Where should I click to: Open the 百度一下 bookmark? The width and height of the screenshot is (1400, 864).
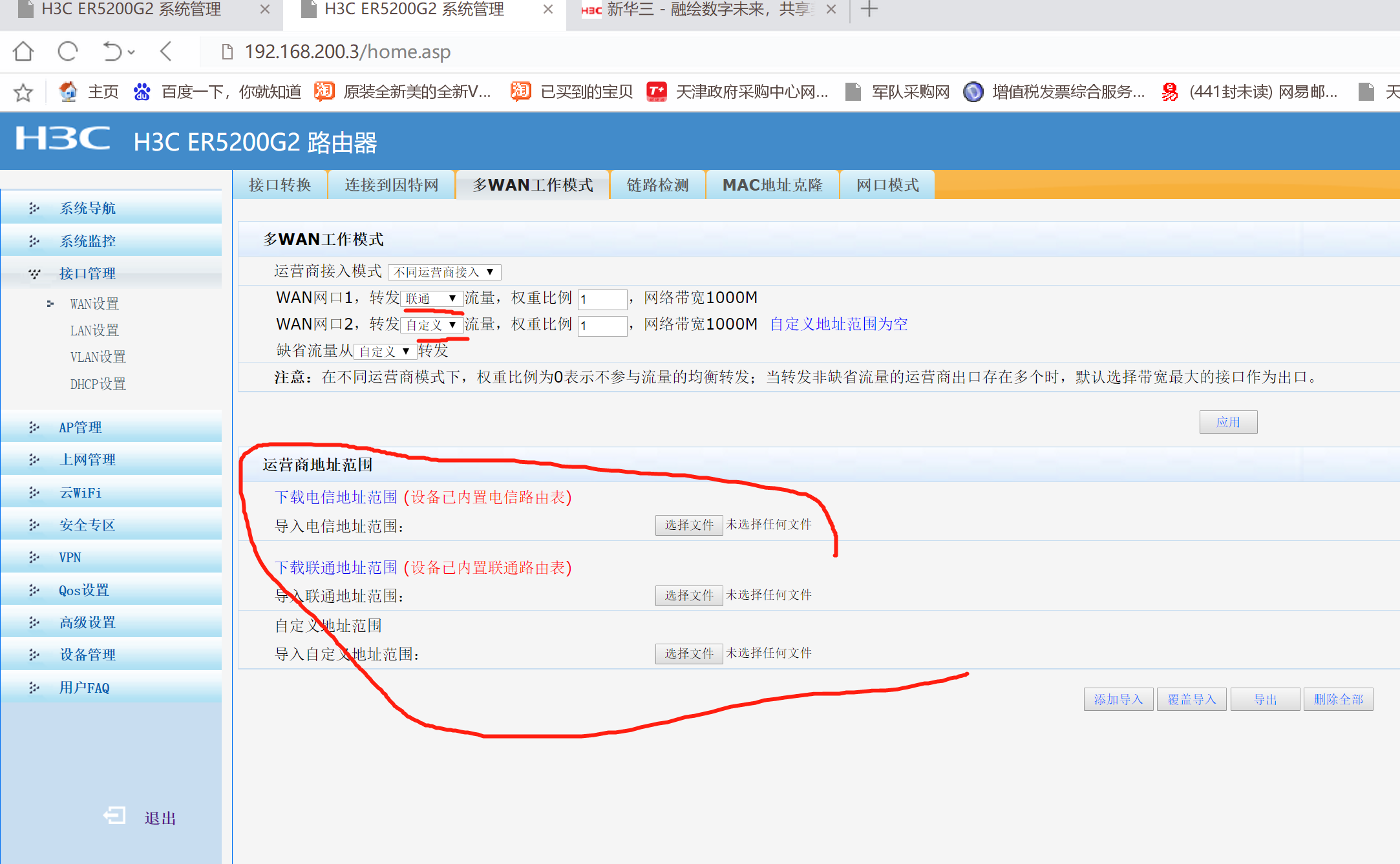(x=217, y=92)
